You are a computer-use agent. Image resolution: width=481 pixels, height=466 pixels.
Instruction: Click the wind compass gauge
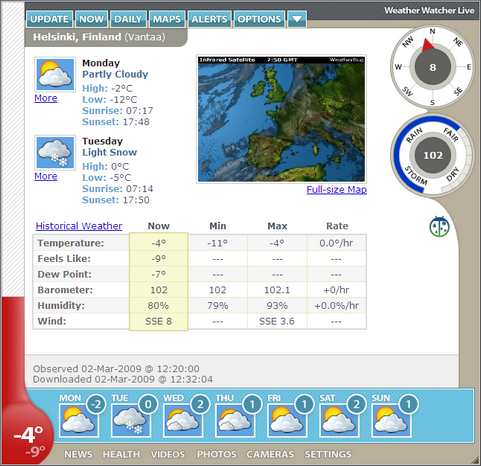[432, 67]
